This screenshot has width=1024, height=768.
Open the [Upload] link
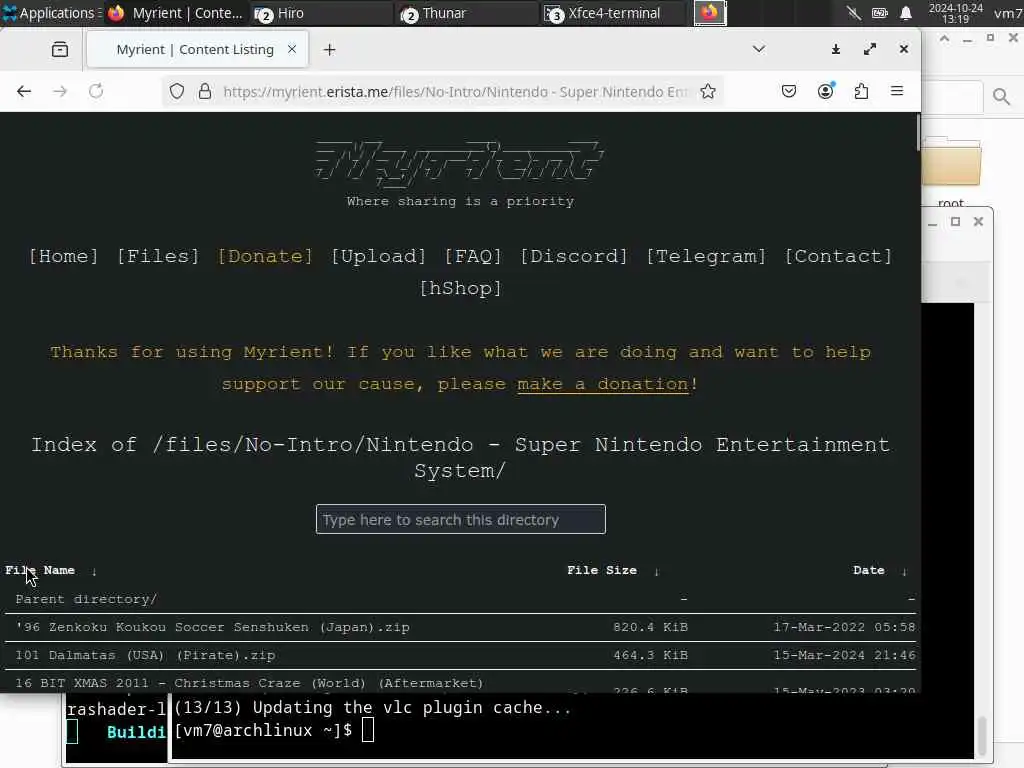tap(379, 256)
